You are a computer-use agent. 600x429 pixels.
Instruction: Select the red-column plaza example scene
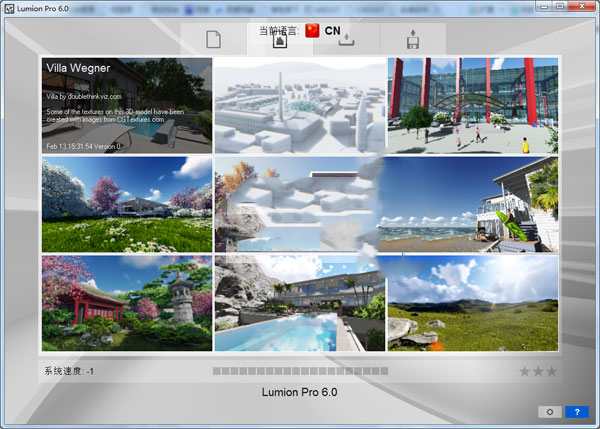pyautogui.click(x=472, y=105)
